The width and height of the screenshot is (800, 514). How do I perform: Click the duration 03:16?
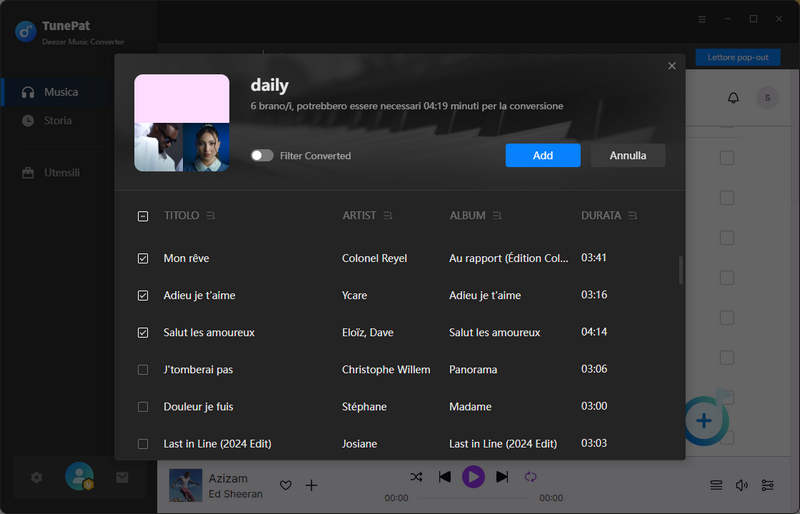pos(594,295)
